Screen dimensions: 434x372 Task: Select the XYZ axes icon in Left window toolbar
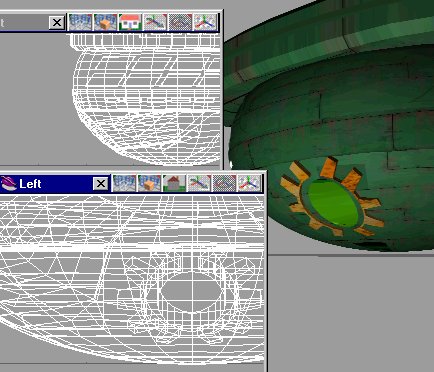tap(249, 183)
